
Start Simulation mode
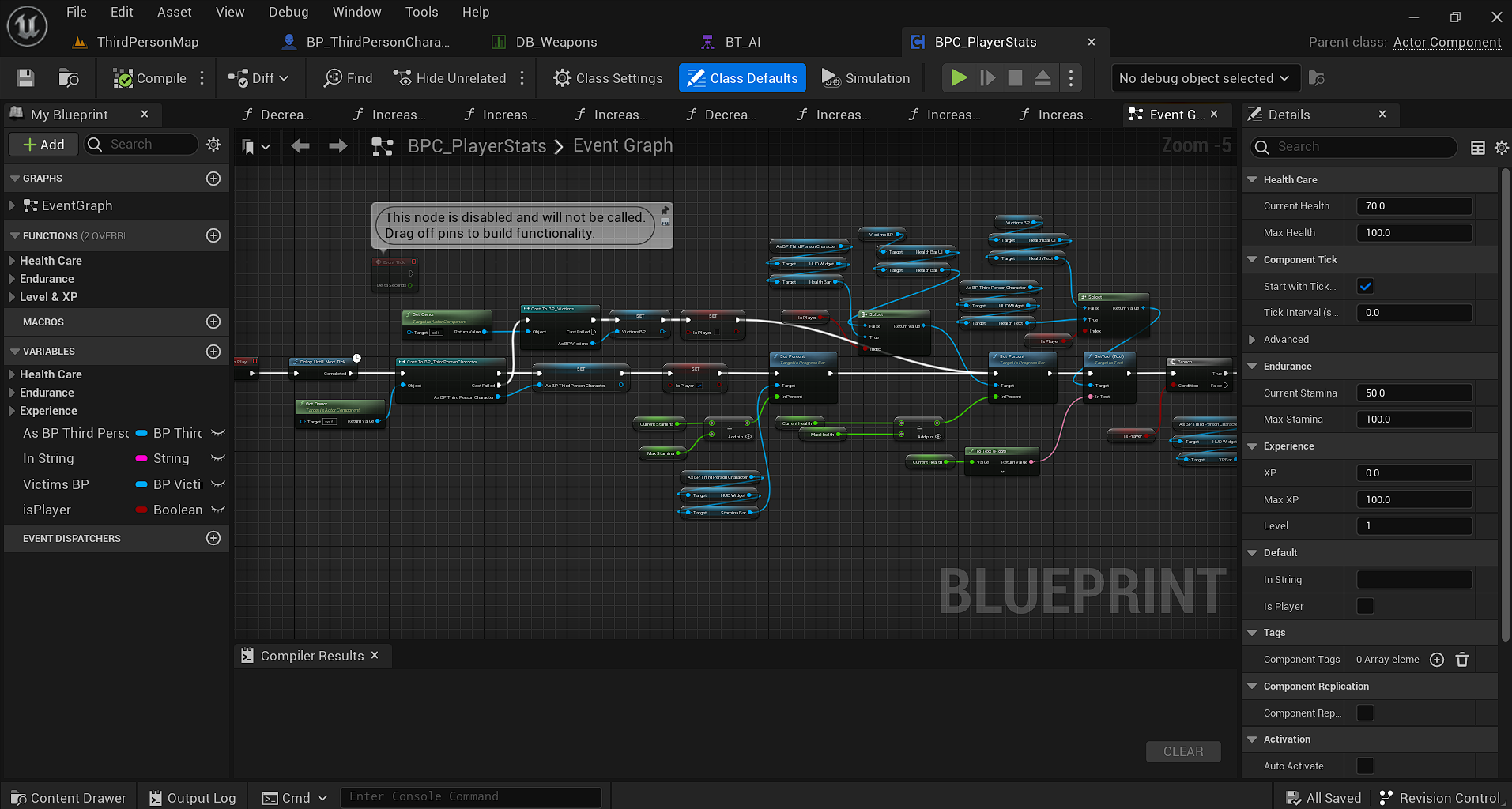pyautogui.click(x=865, y=77)
